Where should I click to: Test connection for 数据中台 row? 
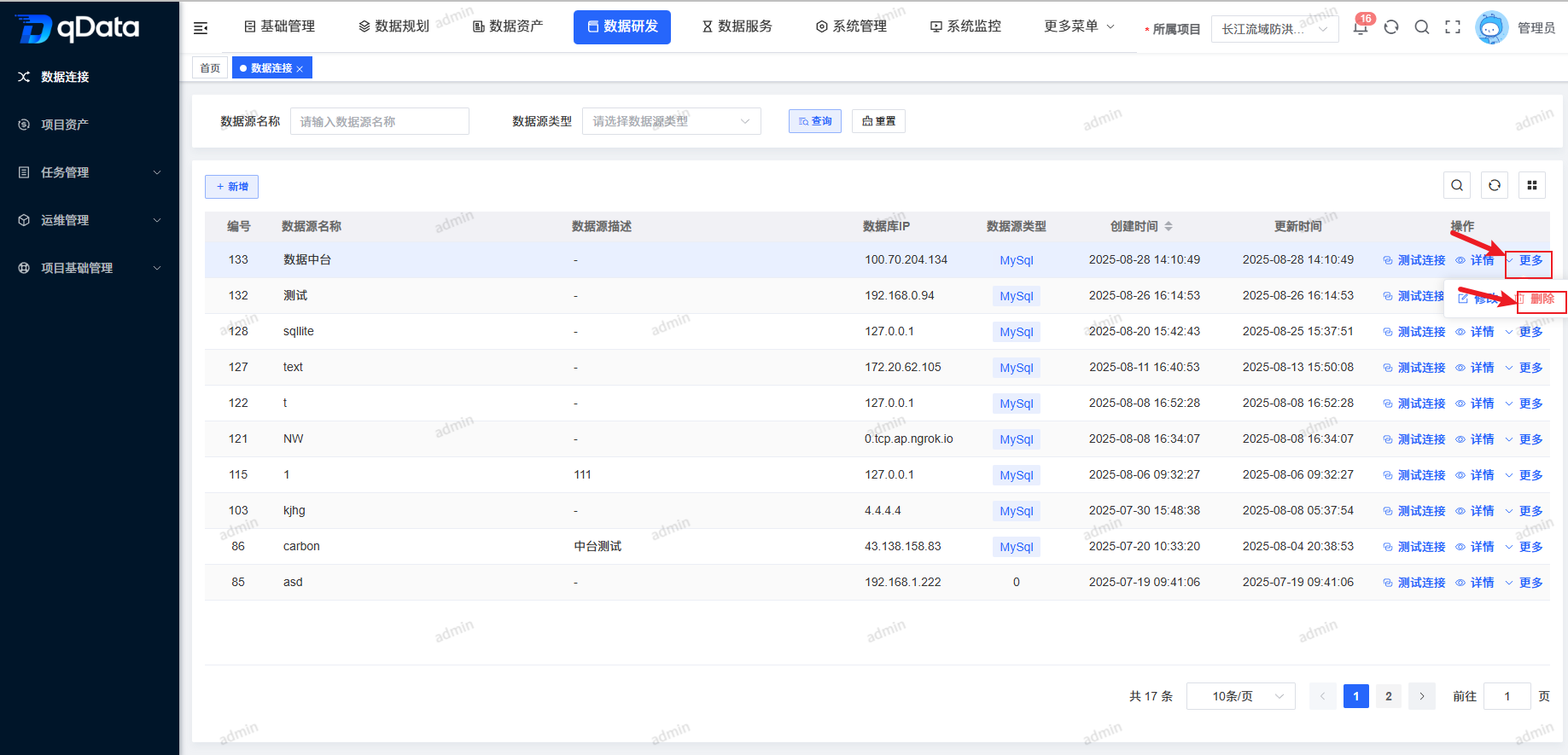point(1414,260)
